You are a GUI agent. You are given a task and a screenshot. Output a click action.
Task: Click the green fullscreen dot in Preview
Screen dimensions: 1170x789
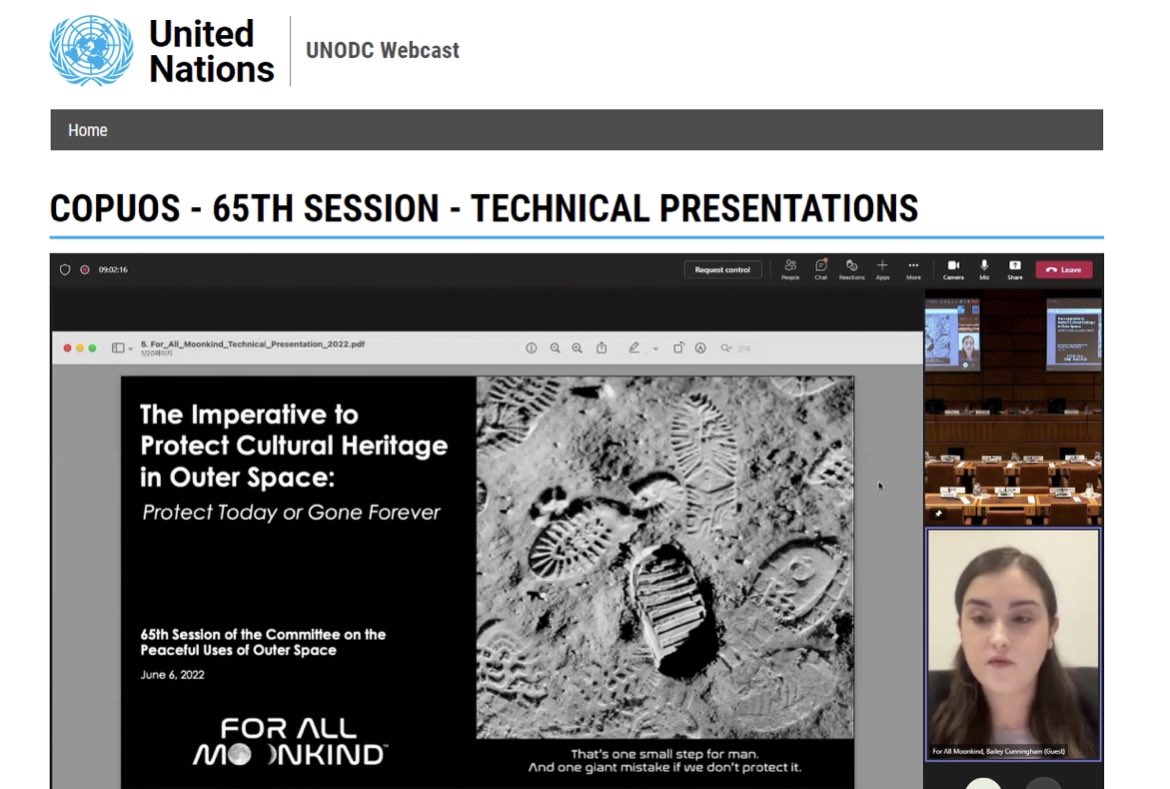click(93, 348)
